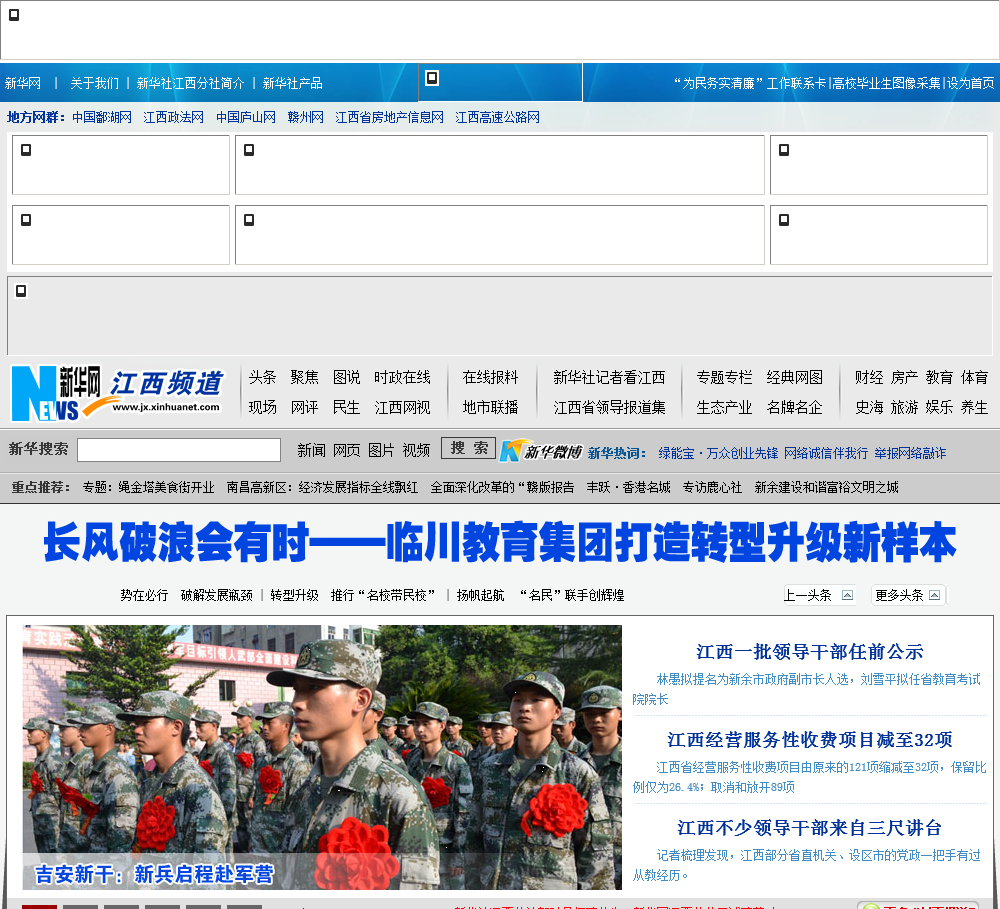The height and width of the screenshot is (909, 1000).
Task: Open 网评 section
Action: click(304, 407)
